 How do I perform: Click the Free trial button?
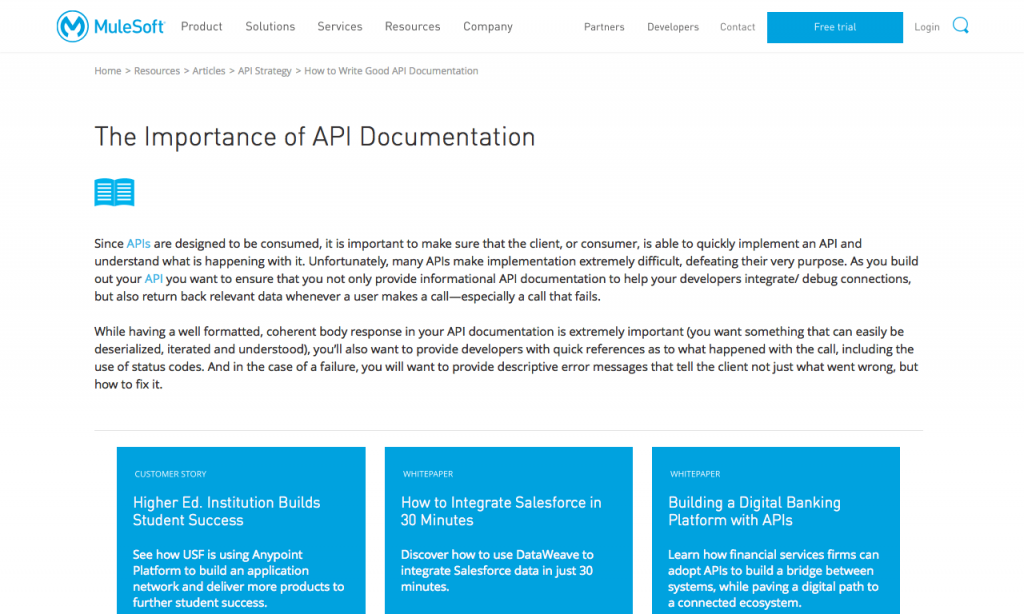coord(834,27)
